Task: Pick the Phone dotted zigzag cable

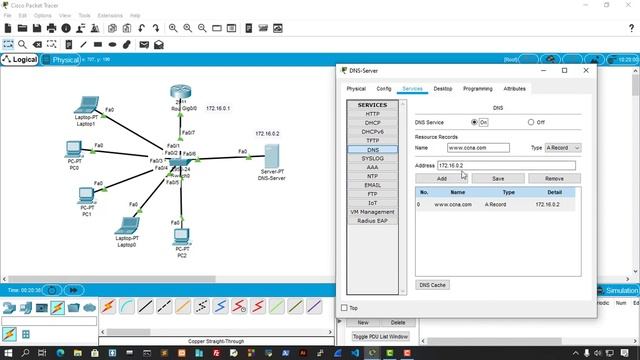Action: tap(202, 307)
